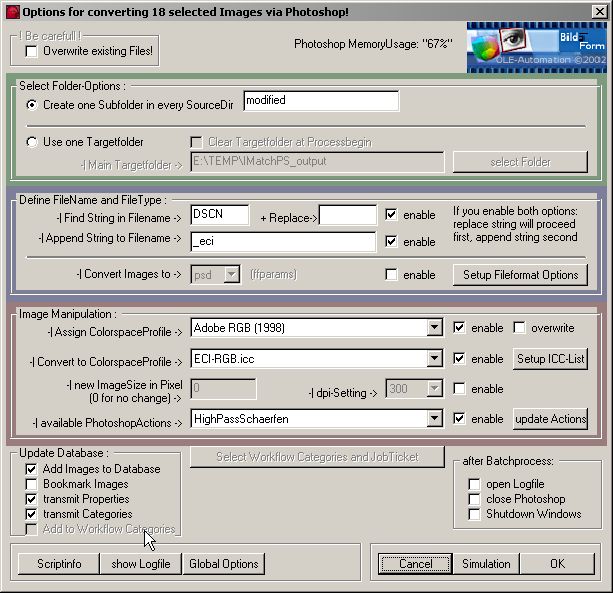Expand the Assign ColorspaceProfile dropdown
The width and height of the screenshot is (613, 593).
point(433,328)
